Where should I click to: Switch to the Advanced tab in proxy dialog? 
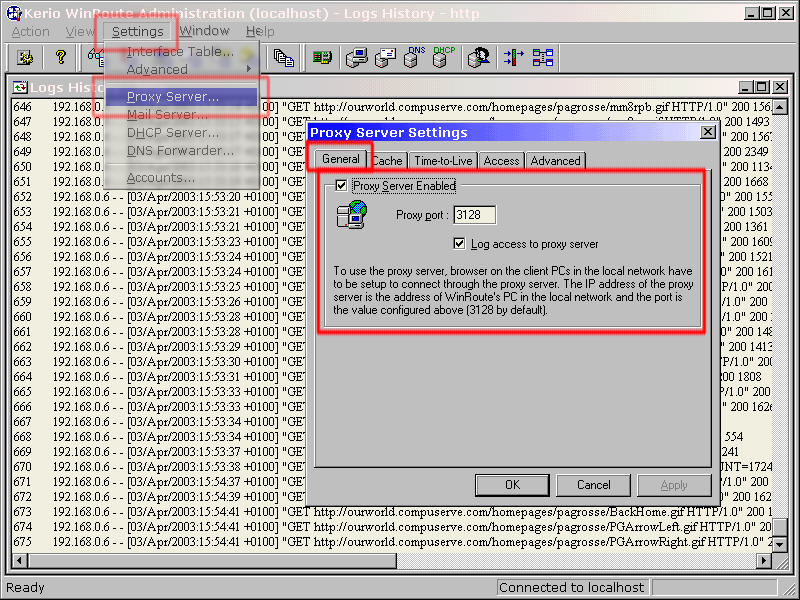[555, 161]
